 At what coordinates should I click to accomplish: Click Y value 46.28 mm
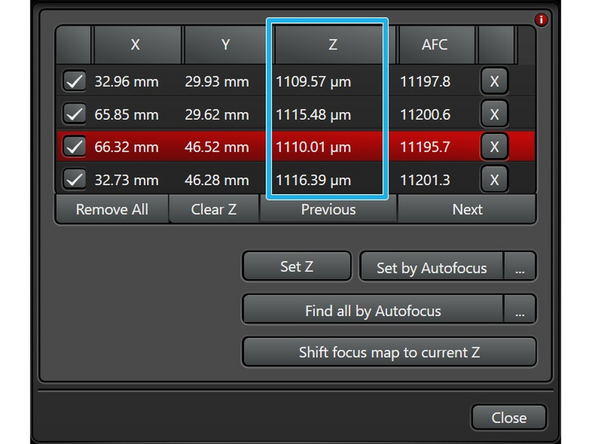217,180
